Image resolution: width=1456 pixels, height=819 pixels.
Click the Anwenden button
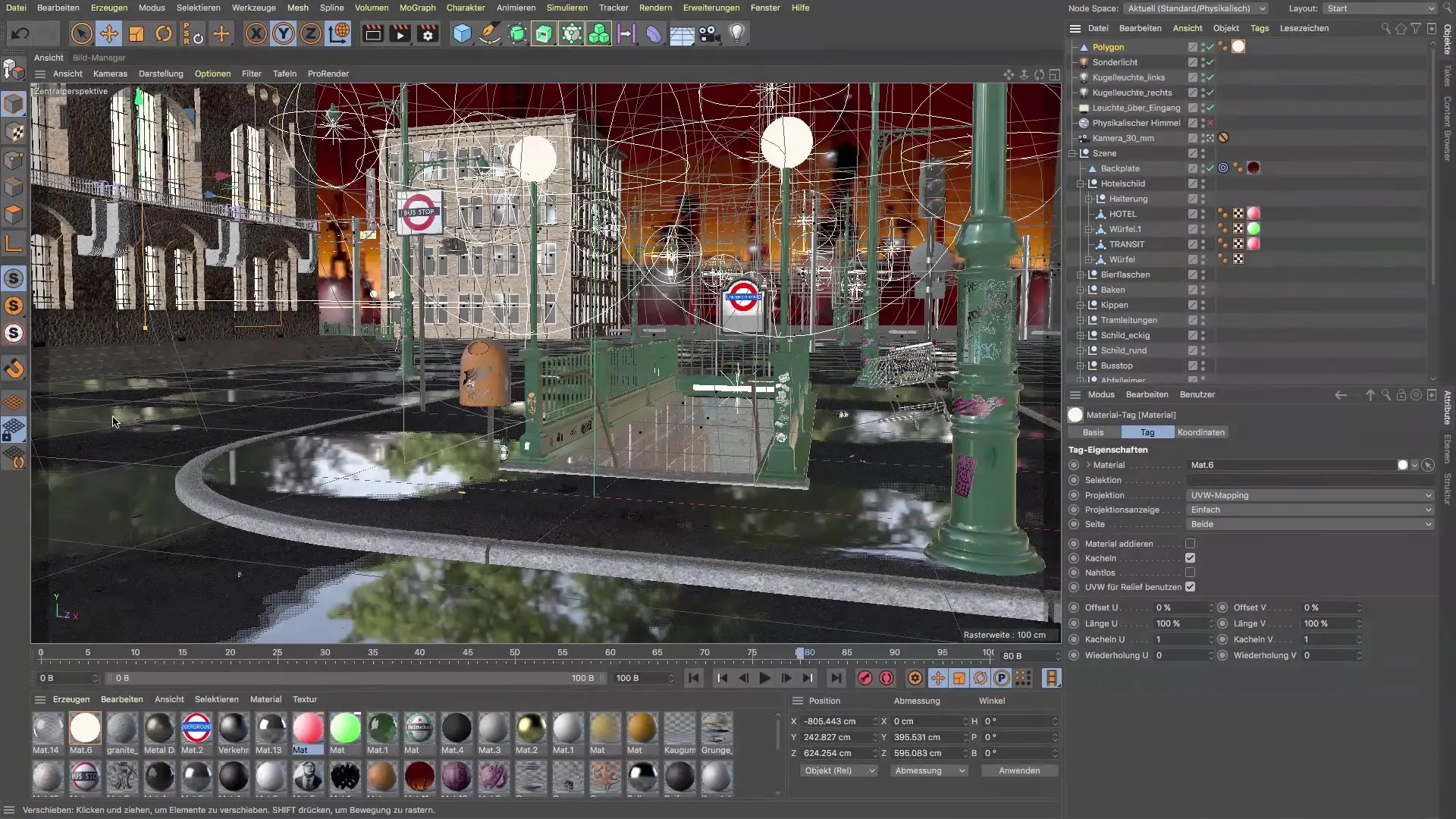(1019, 770)
